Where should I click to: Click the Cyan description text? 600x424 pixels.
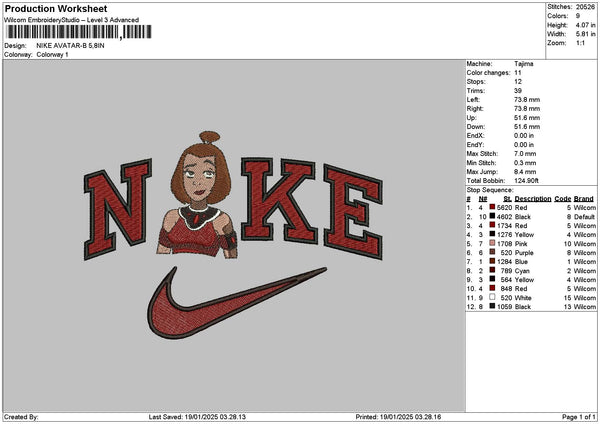(x=522, y=271)
